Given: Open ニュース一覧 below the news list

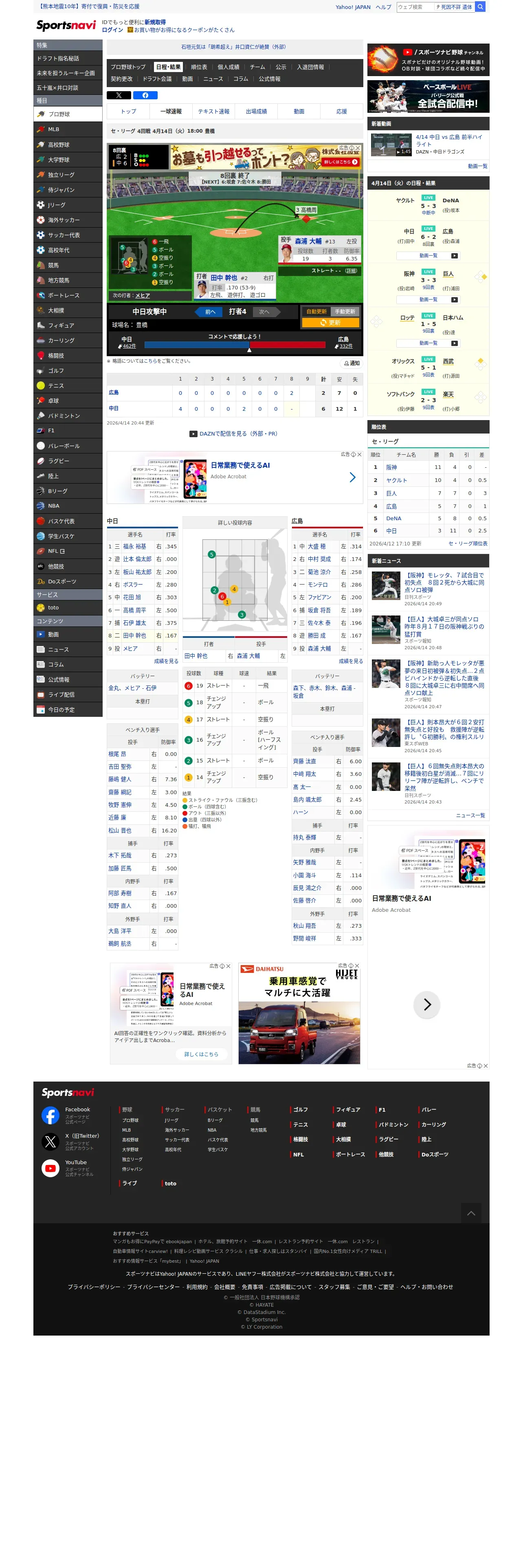Looking at the screenshot, I should point(470,815).
